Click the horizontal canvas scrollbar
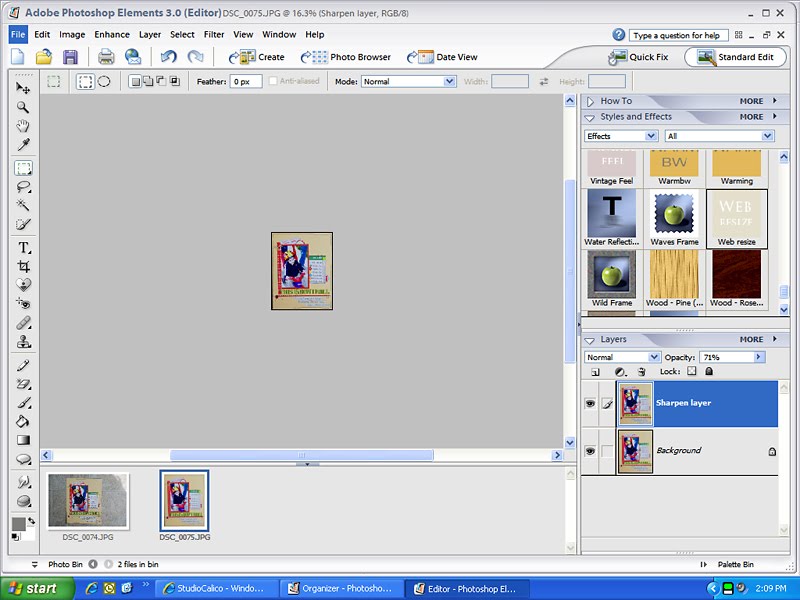The height and width of the screenshot is (600, 800). (302, 455)
